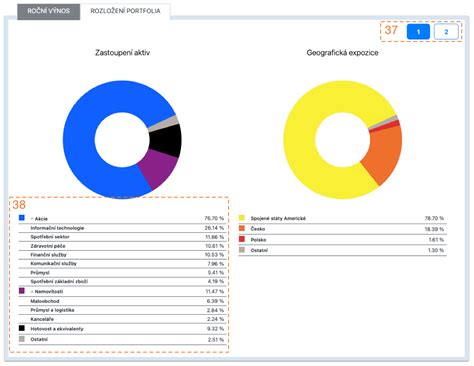Click the 76.70 % value for Akcie
The height and width of the screenshot is (366, 474).
[214, 218]
